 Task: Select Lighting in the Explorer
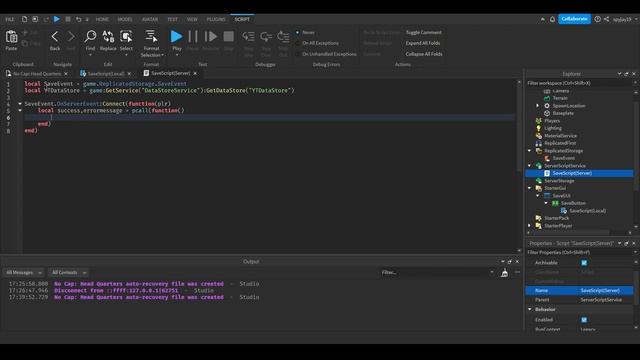click(553, 128)
